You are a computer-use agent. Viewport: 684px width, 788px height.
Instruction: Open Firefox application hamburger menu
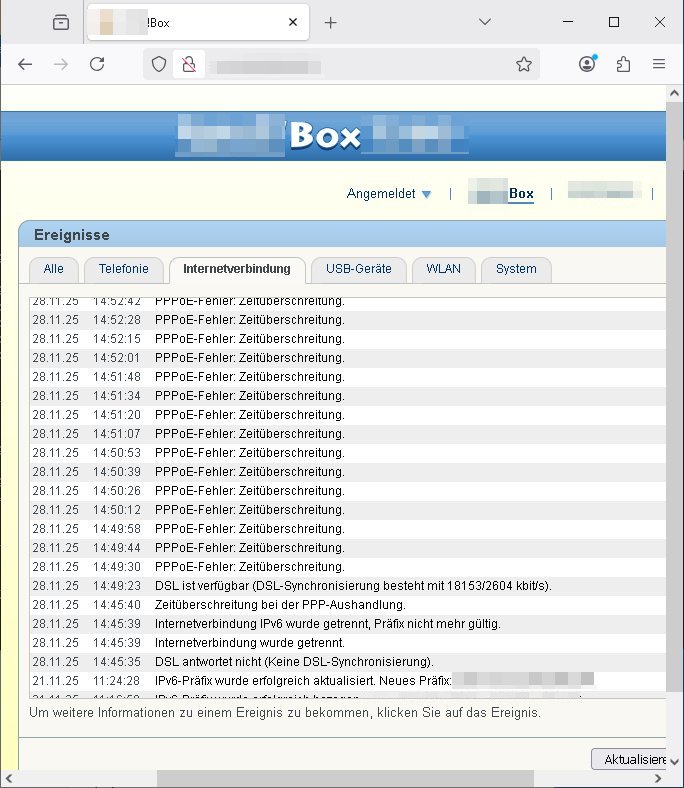point(659,64)
